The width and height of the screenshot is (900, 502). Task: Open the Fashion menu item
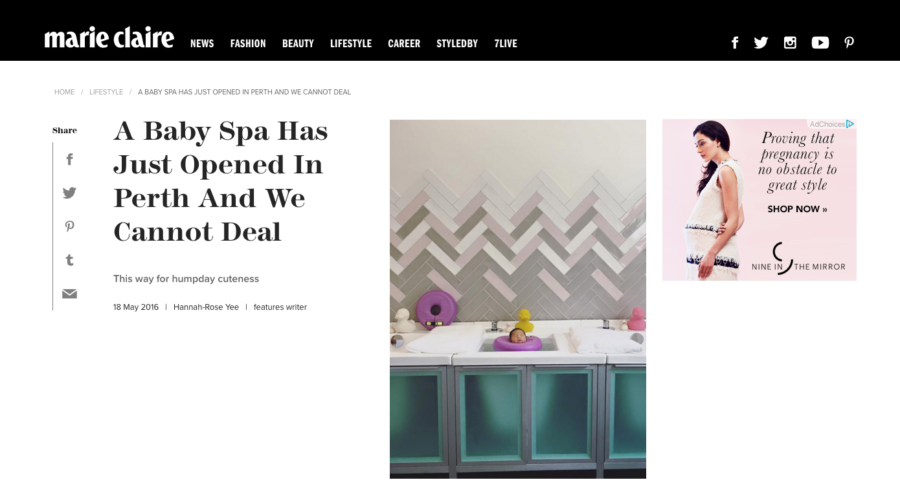click(248, 44)
